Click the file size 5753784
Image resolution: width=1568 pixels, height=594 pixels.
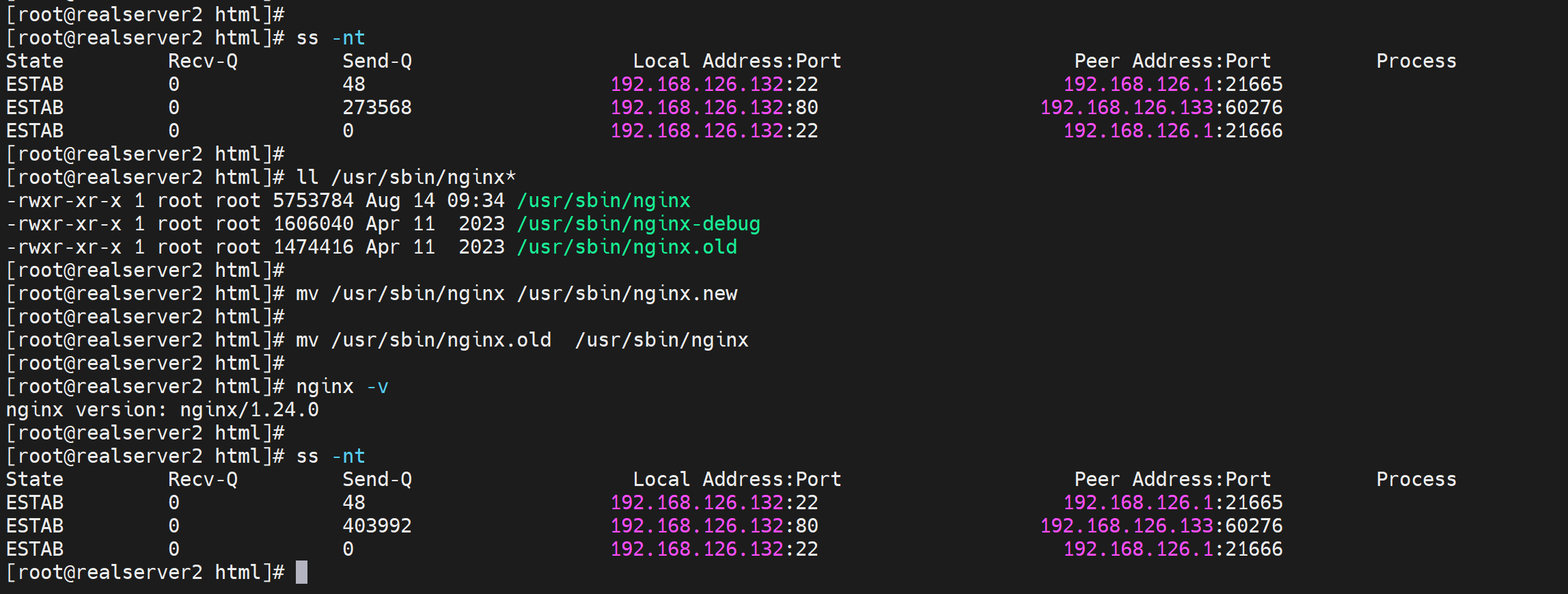(x=313, y=200)
